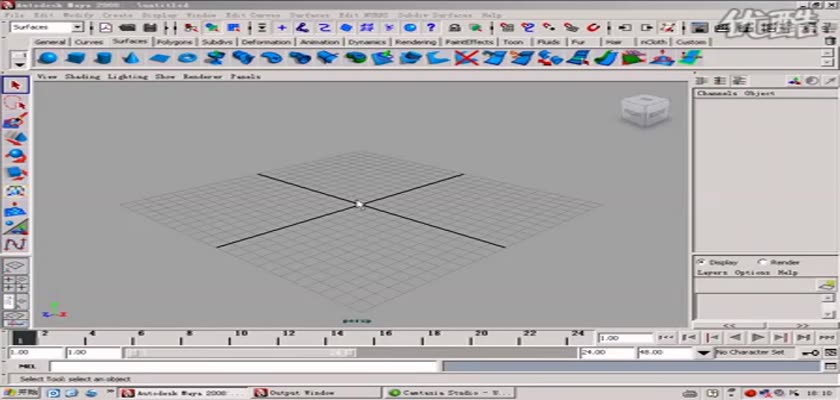
Task: Open the Edit NURBS menu
Action: pyautogui.click(x=363, y=15)
